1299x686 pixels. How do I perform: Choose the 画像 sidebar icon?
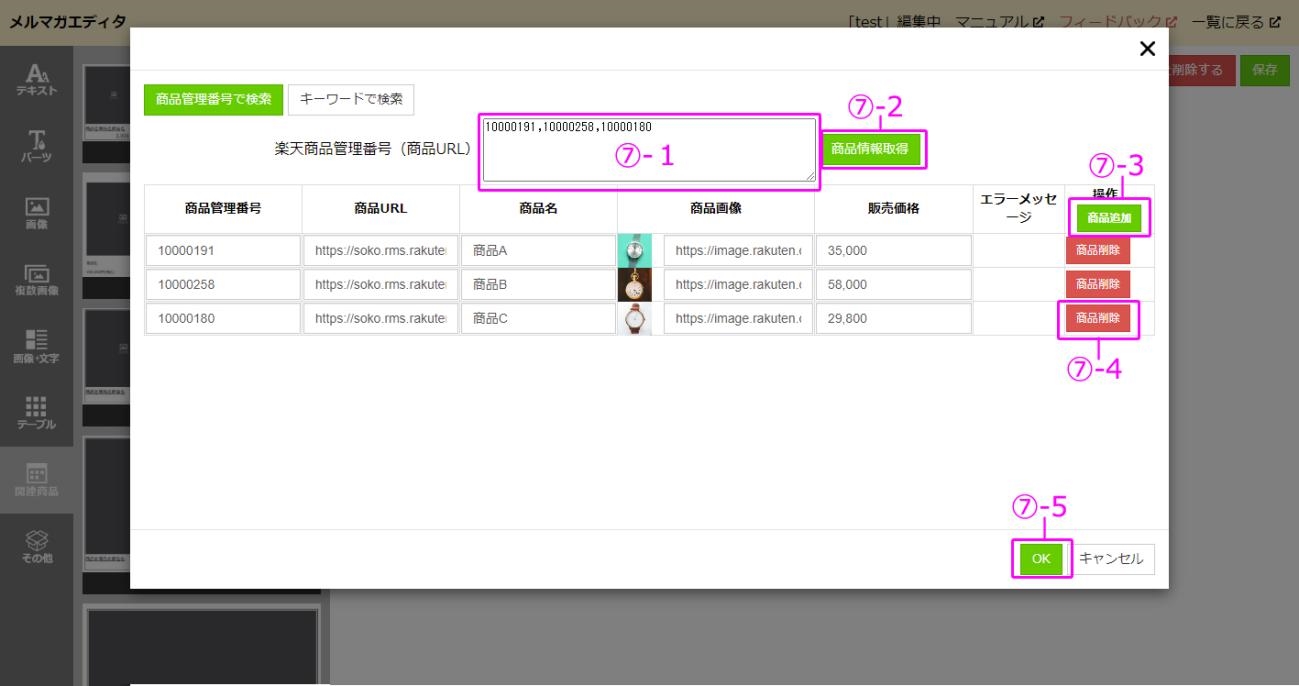click(x=36, y=212)
